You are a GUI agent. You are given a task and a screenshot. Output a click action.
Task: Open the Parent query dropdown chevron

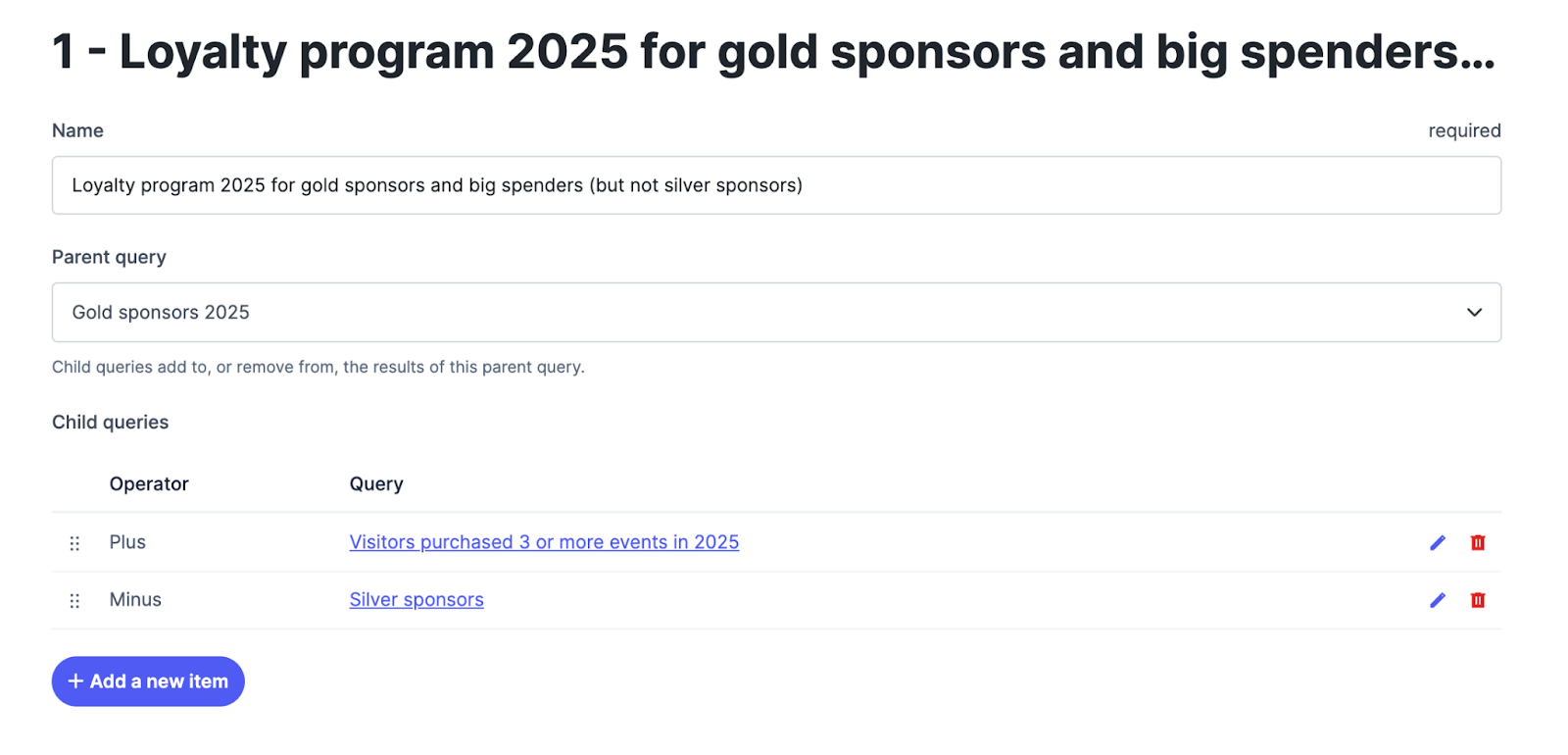click(x=1474, y=313)
